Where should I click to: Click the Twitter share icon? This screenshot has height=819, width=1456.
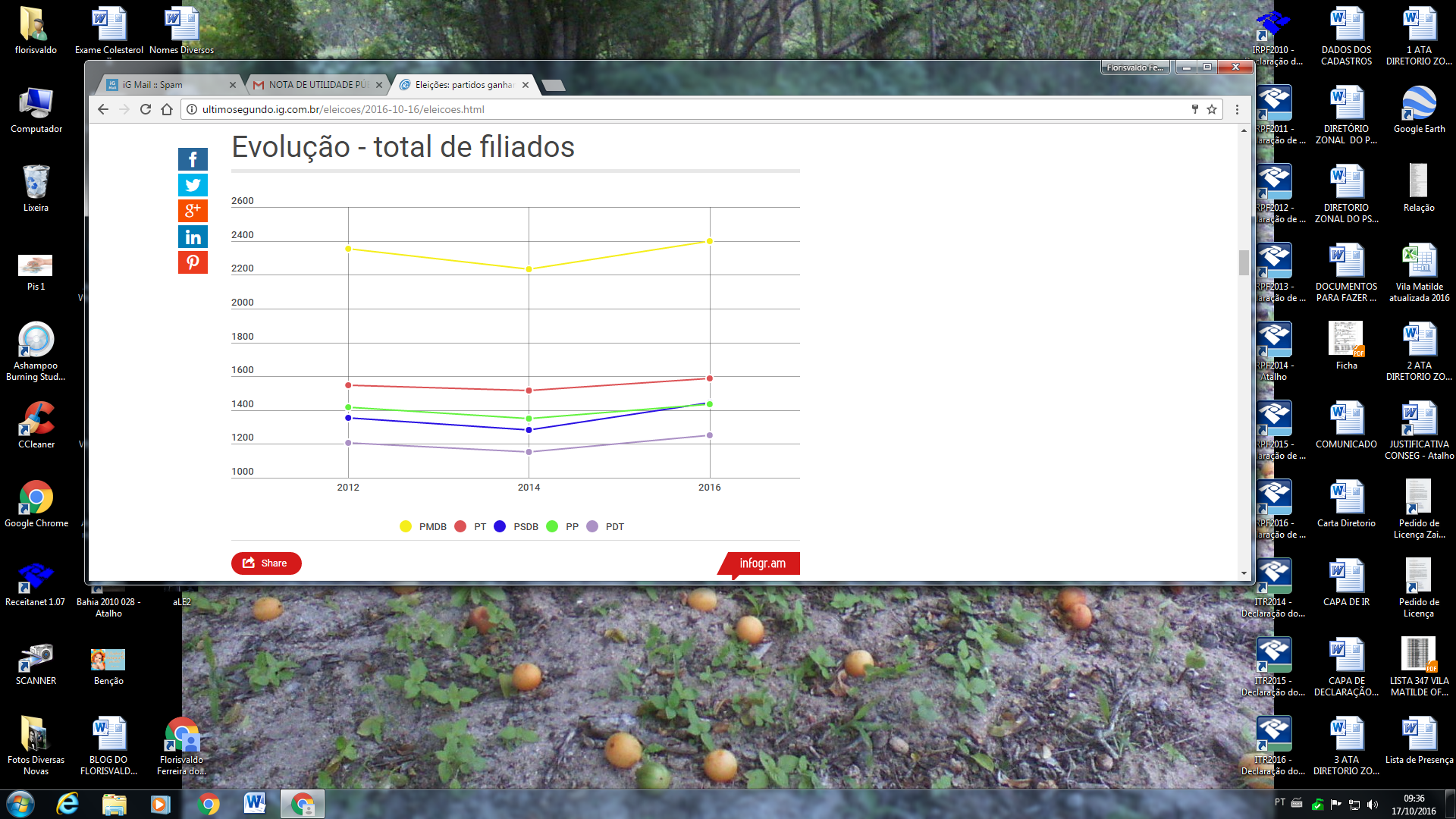point(193,185)
